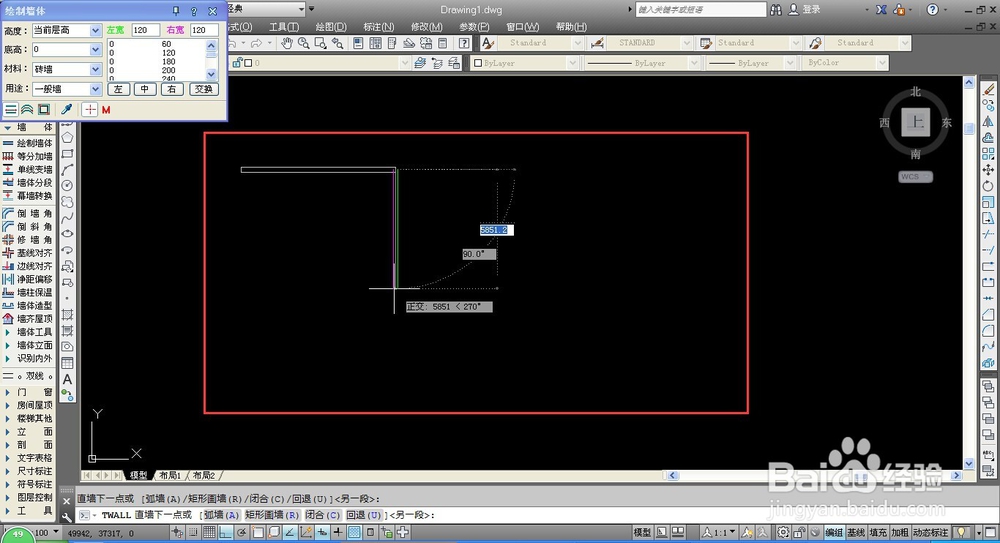Click the 墙柱保温 tool

pyautogui.click(x=28, y=292)
